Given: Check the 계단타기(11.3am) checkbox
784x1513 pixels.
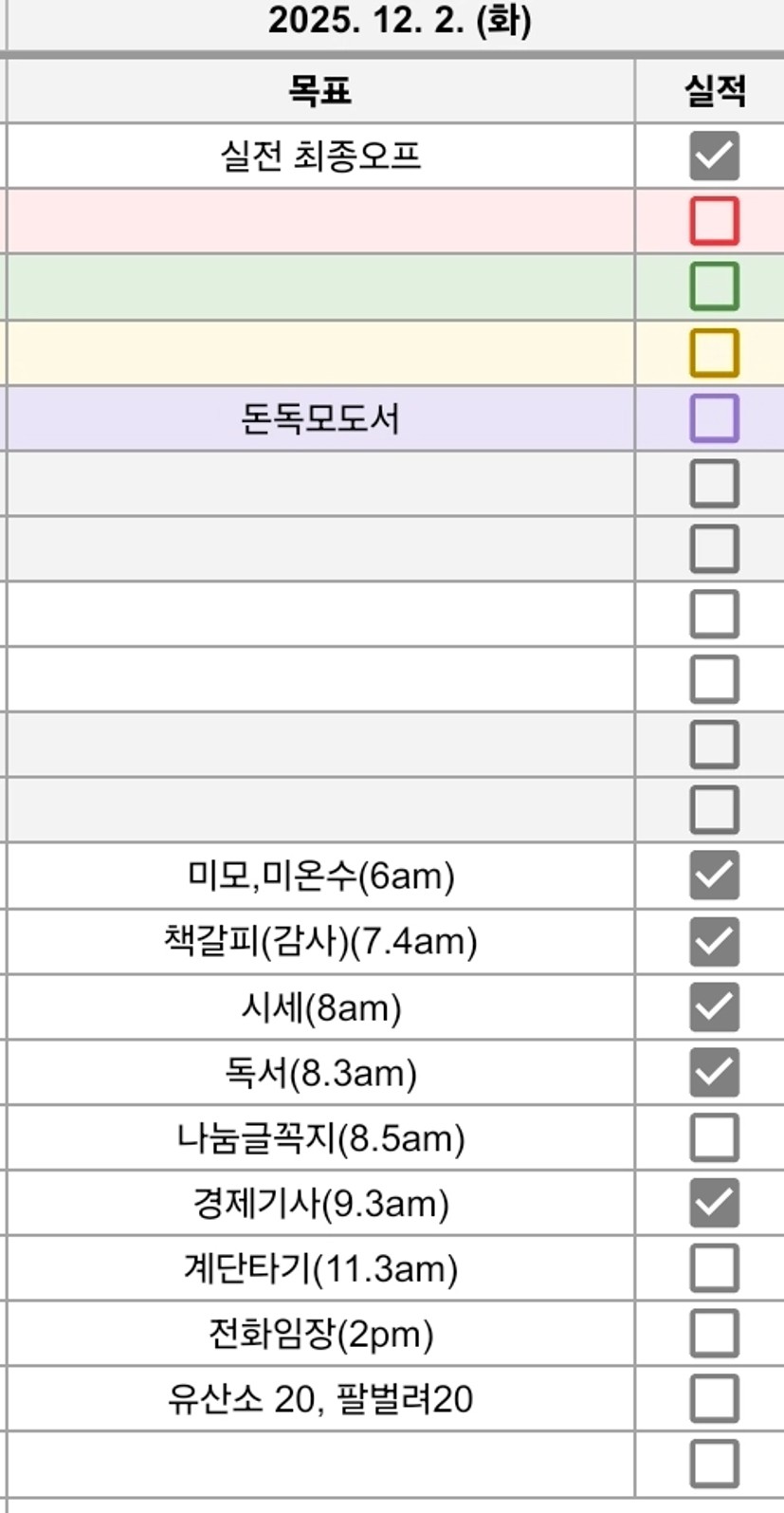Looking at the screenshot, I should [x=714, y=1268].
